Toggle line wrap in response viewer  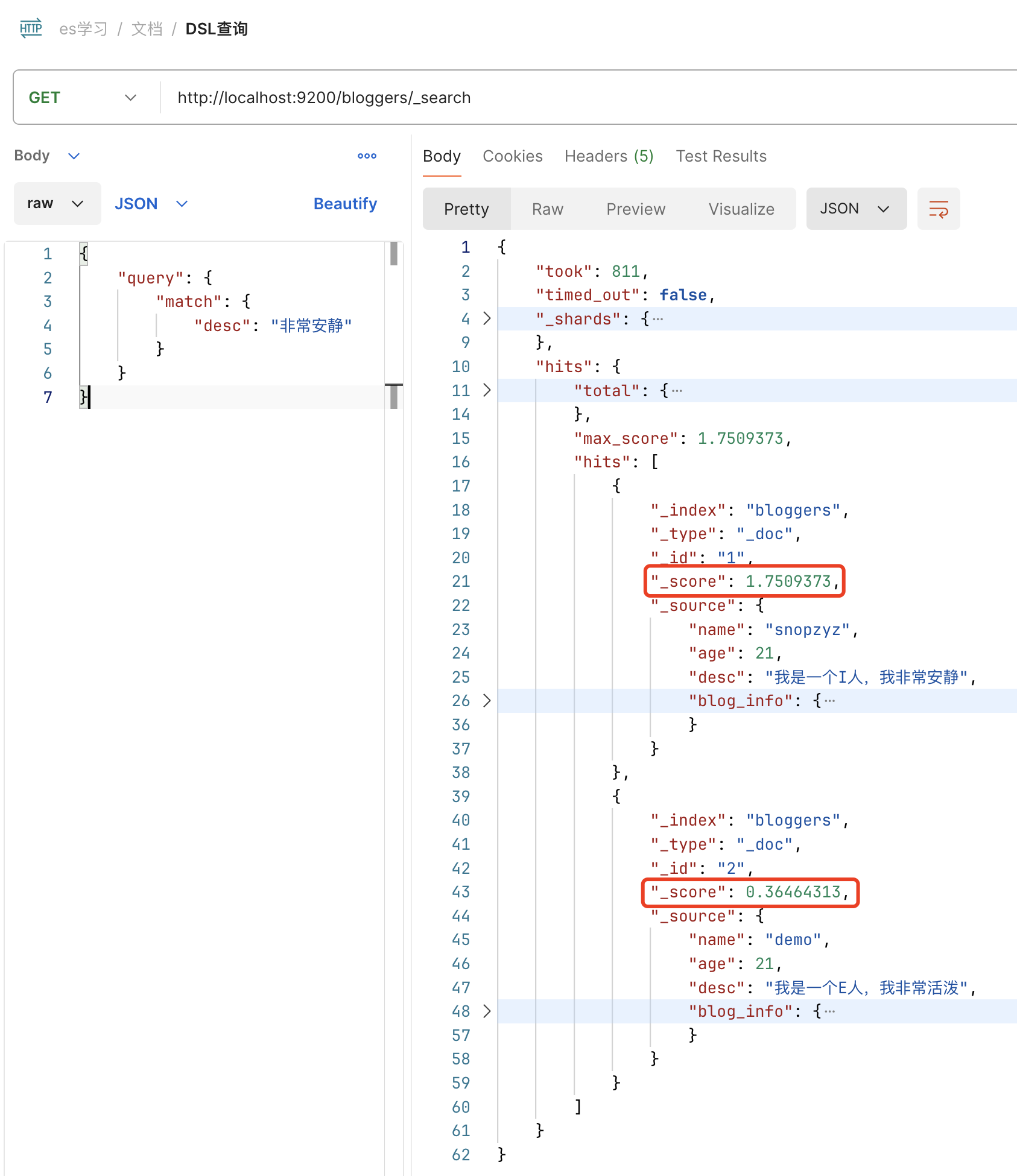pos(939,209)
